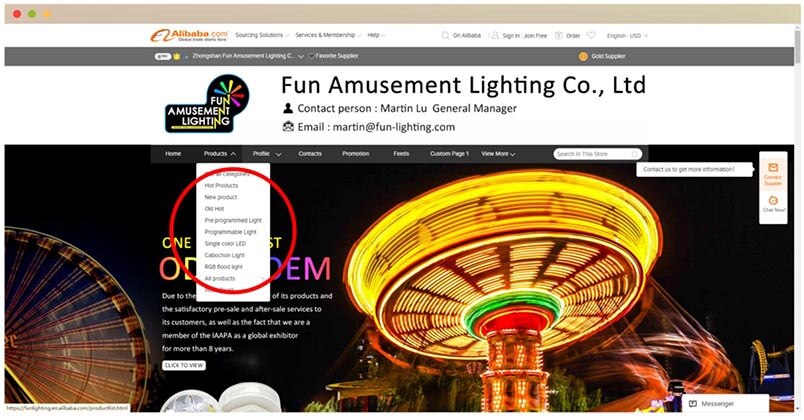Click the Sign In link
The width and height of the screenshot is (804, 420).
click(x=511, y=36)
